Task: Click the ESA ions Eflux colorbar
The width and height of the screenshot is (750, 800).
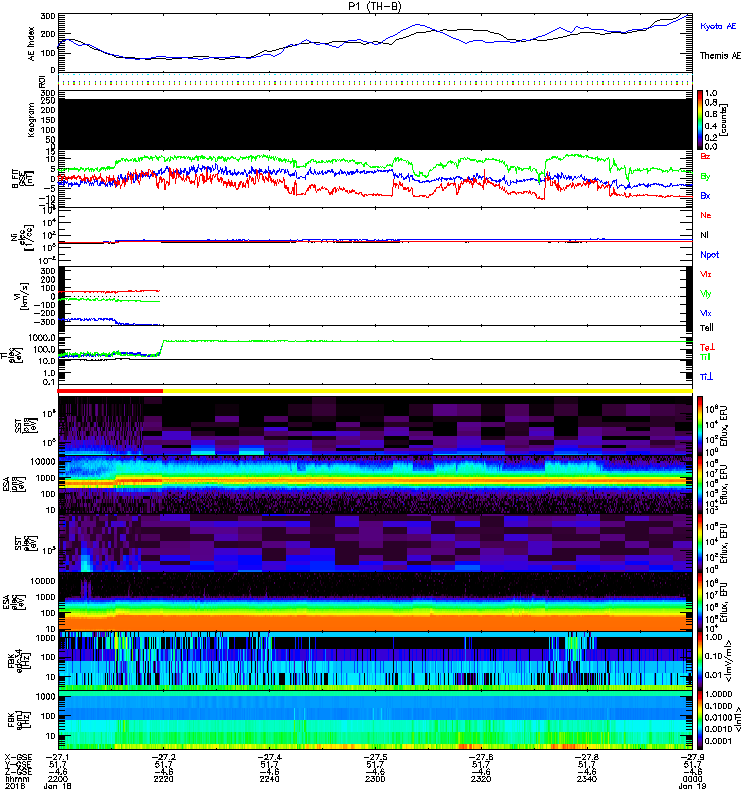Action: coord(699,484)
